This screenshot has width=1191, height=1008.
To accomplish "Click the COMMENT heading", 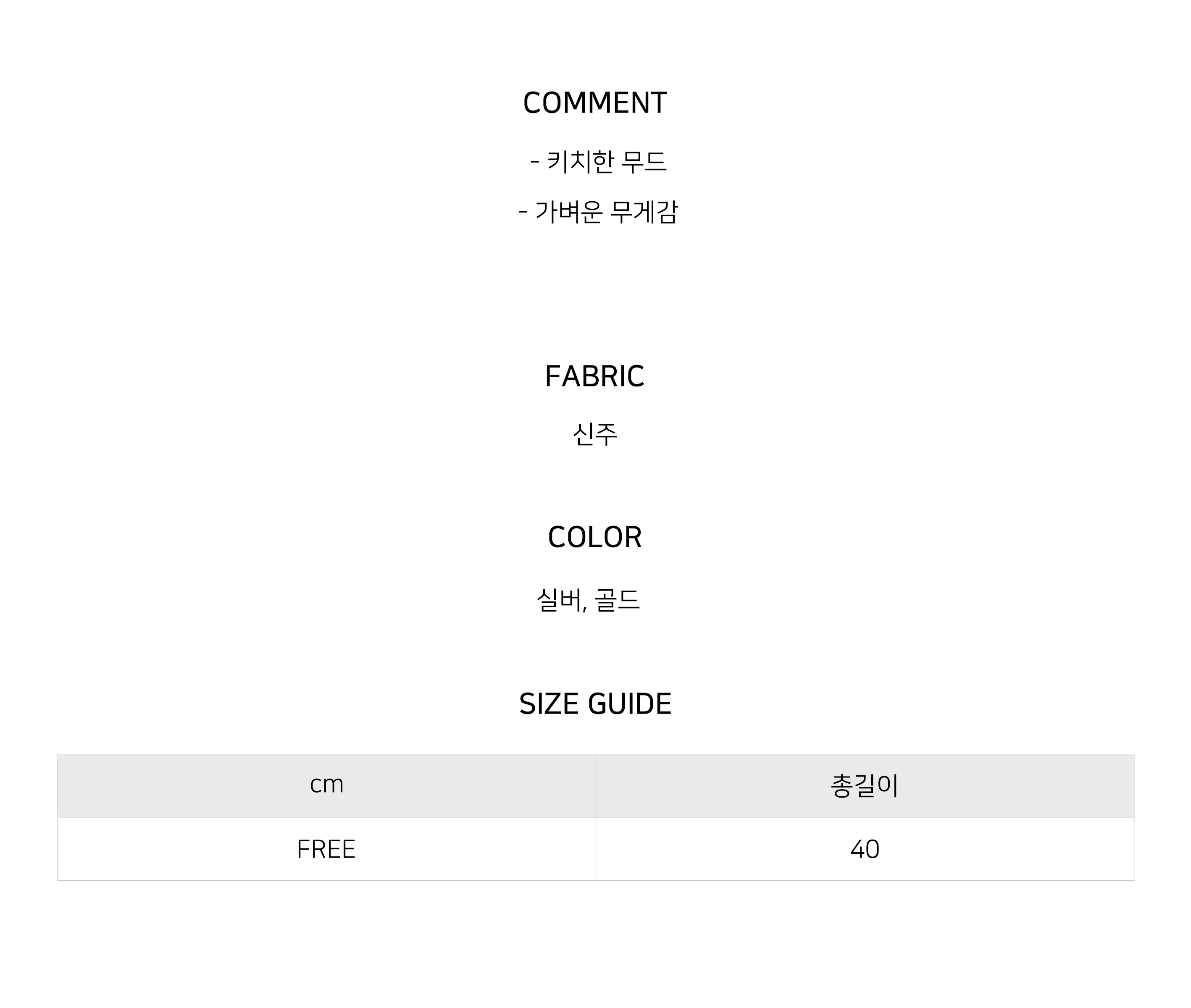I will pos(595,103).
